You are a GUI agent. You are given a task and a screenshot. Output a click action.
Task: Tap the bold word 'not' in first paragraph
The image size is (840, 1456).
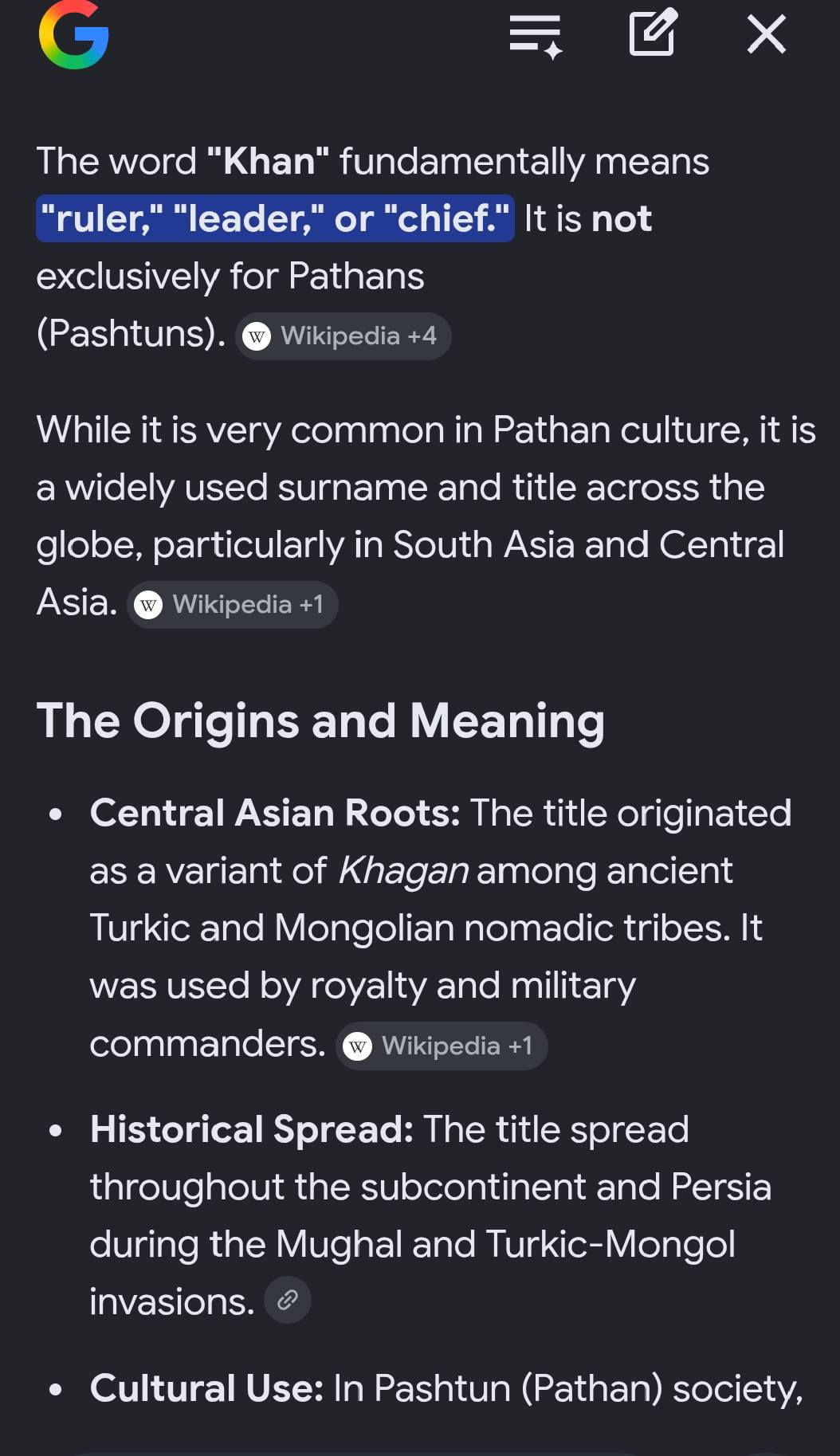coord(622,218)
